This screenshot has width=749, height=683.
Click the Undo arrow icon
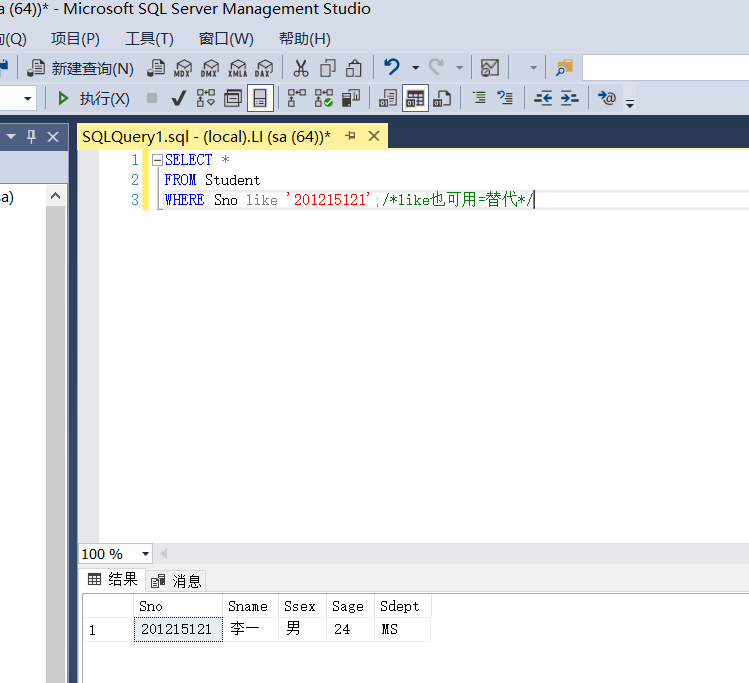point(392,67)
